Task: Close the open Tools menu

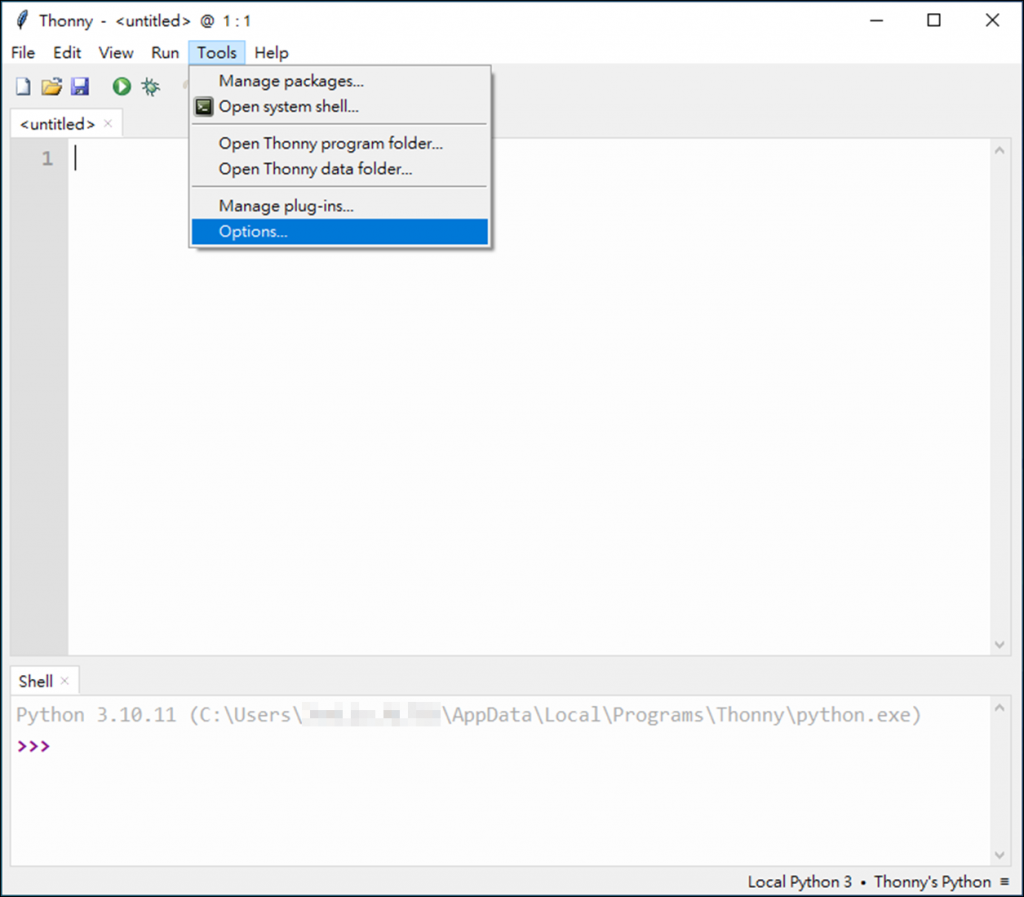Action: (217, 52)
